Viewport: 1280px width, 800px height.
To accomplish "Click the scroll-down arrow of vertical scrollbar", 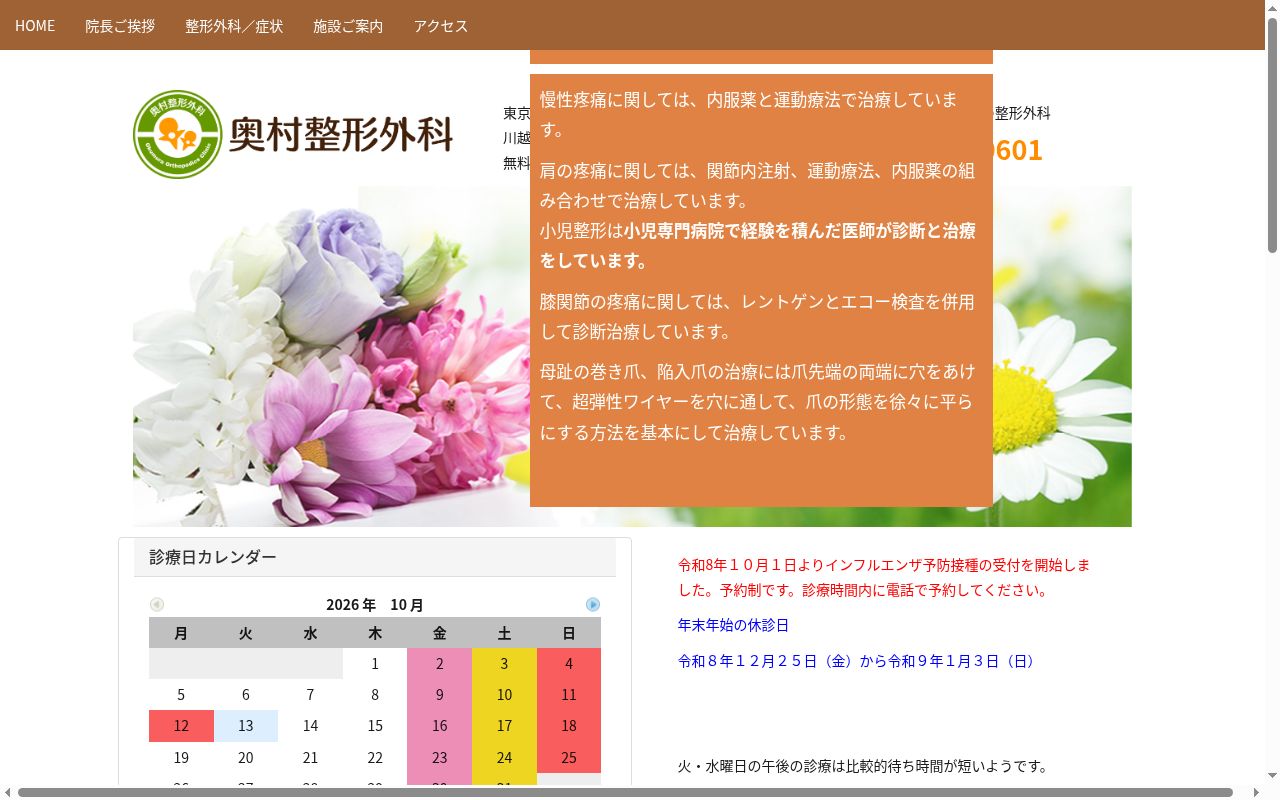I will pyautogui.click(x=1272, y=776).
